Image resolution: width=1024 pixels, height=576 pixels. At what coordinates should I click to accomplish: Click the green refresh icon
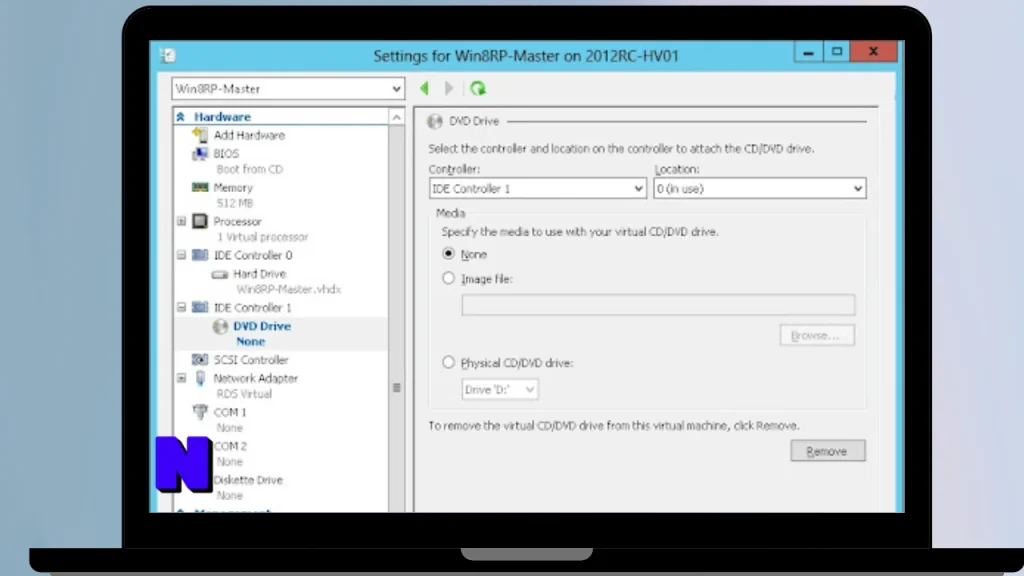(x=478, y=88)
